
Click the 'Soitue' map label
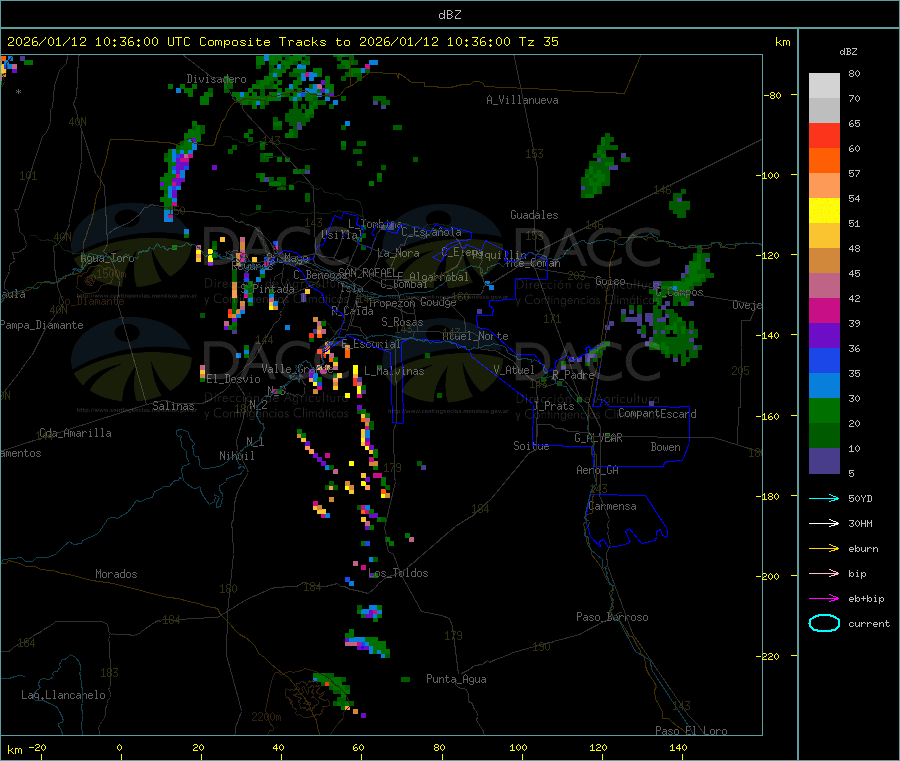click(x=532, y=446)
